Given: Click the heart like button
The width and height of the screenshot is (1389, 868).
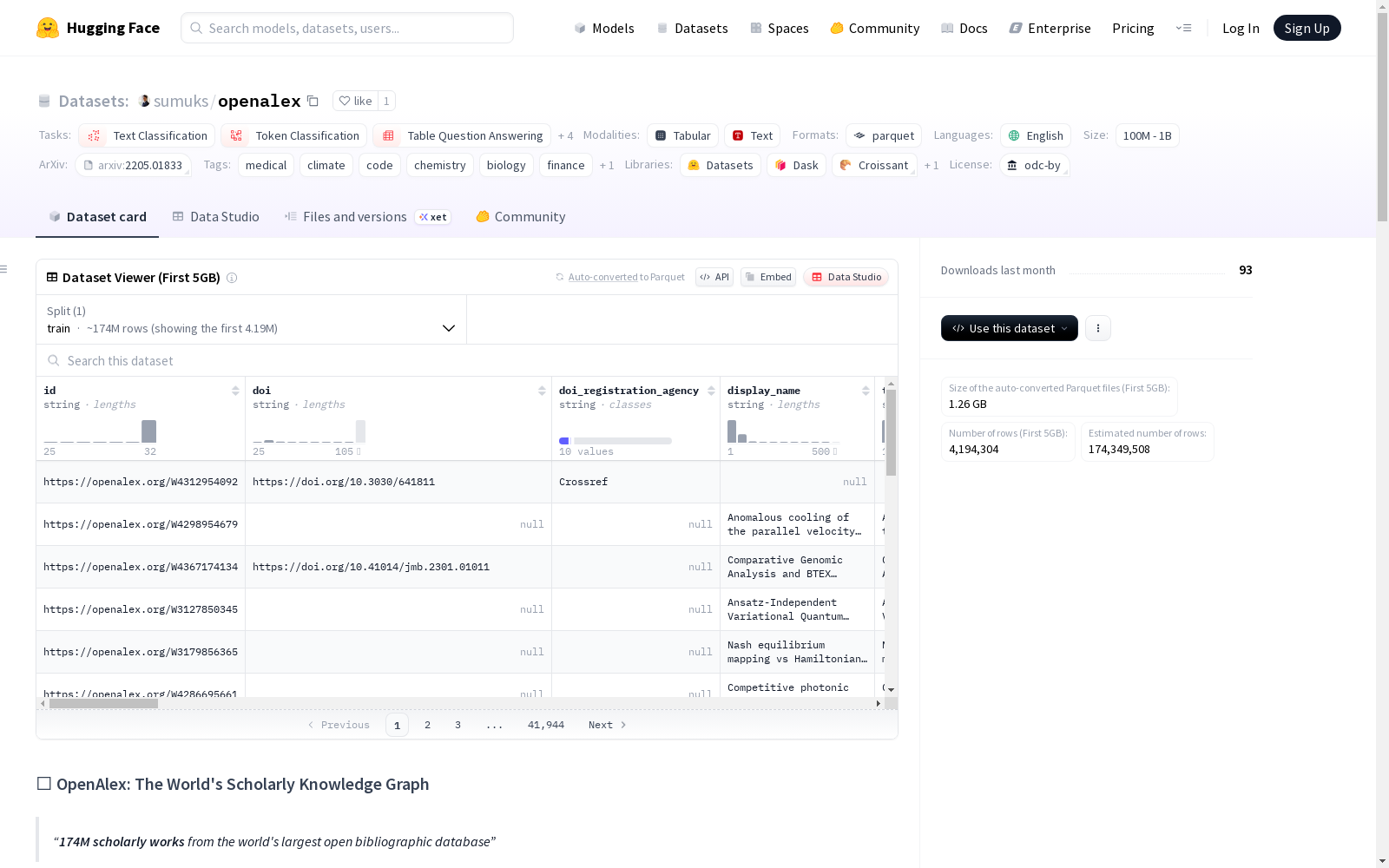Looking at the screenshot, I should [355, 101].
